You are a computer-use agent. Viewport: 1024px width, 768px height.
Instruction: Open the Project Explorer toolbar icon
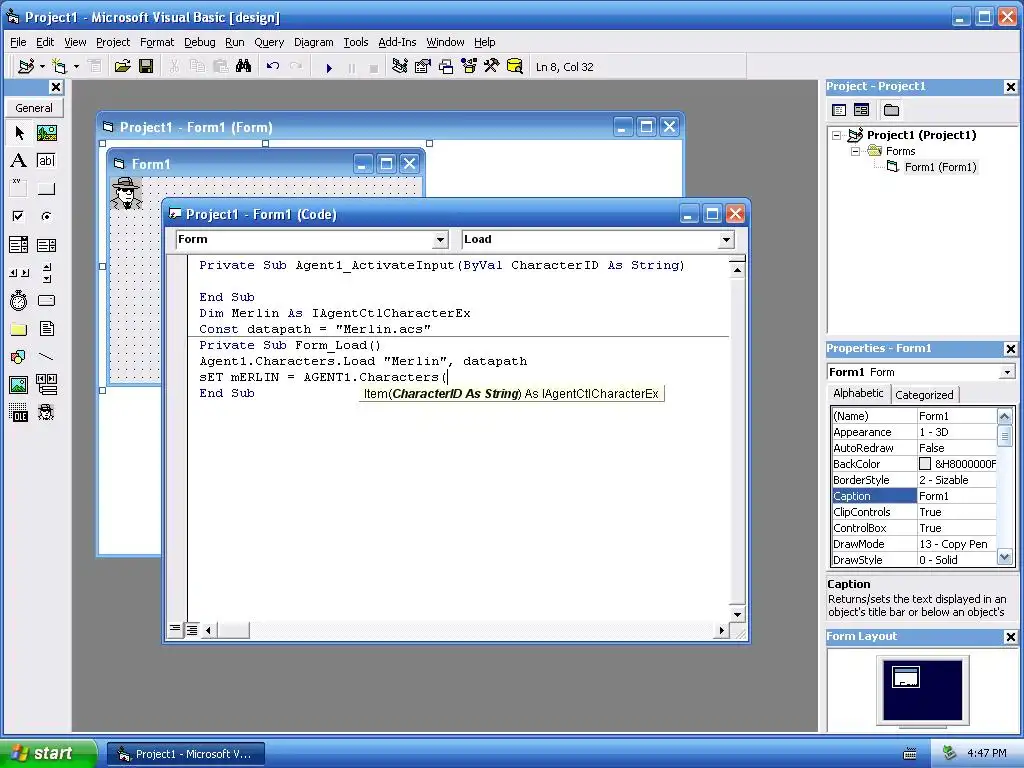tap(400, 67)
